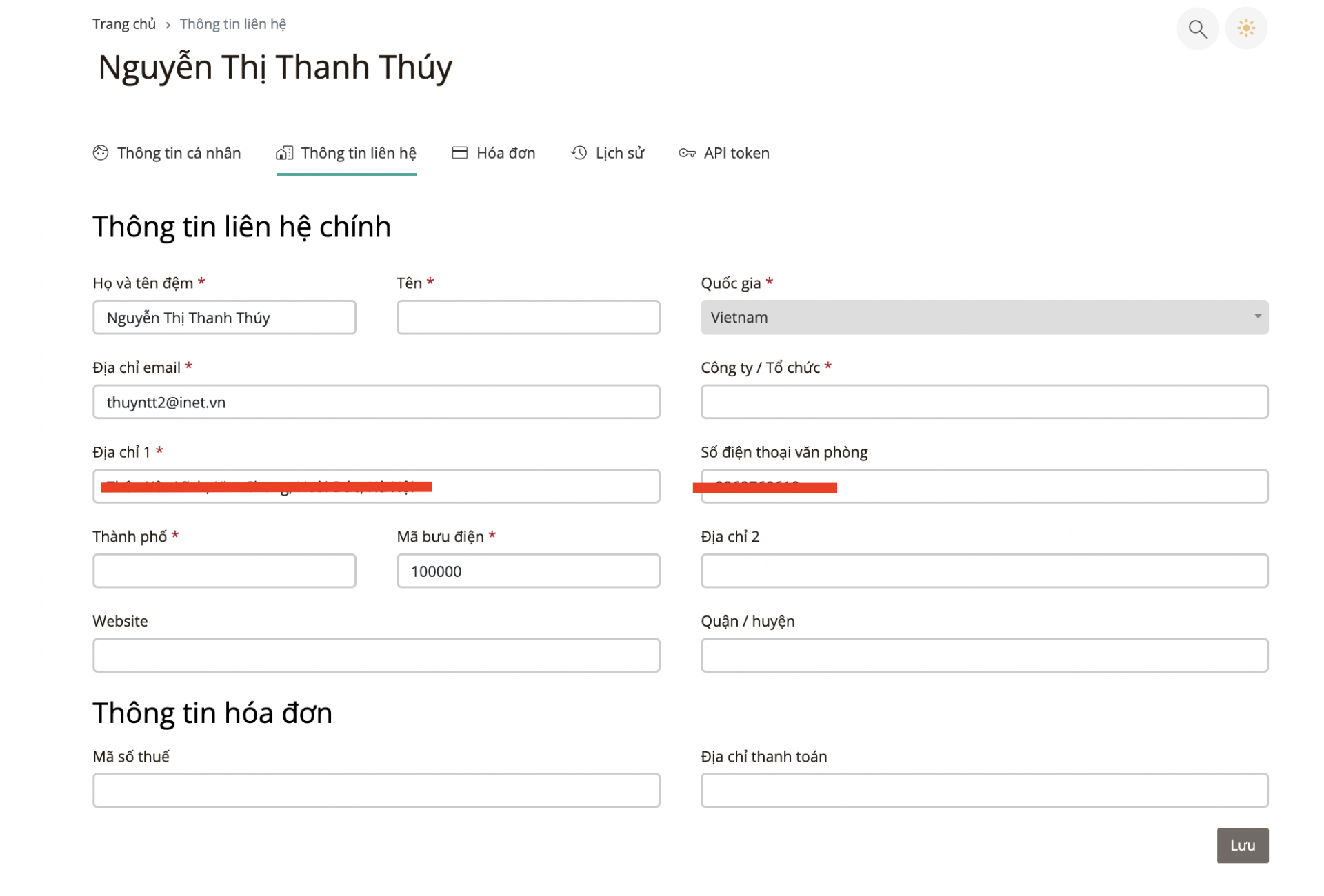Click the Thông tin cá nhân face icon

point(101,153)
